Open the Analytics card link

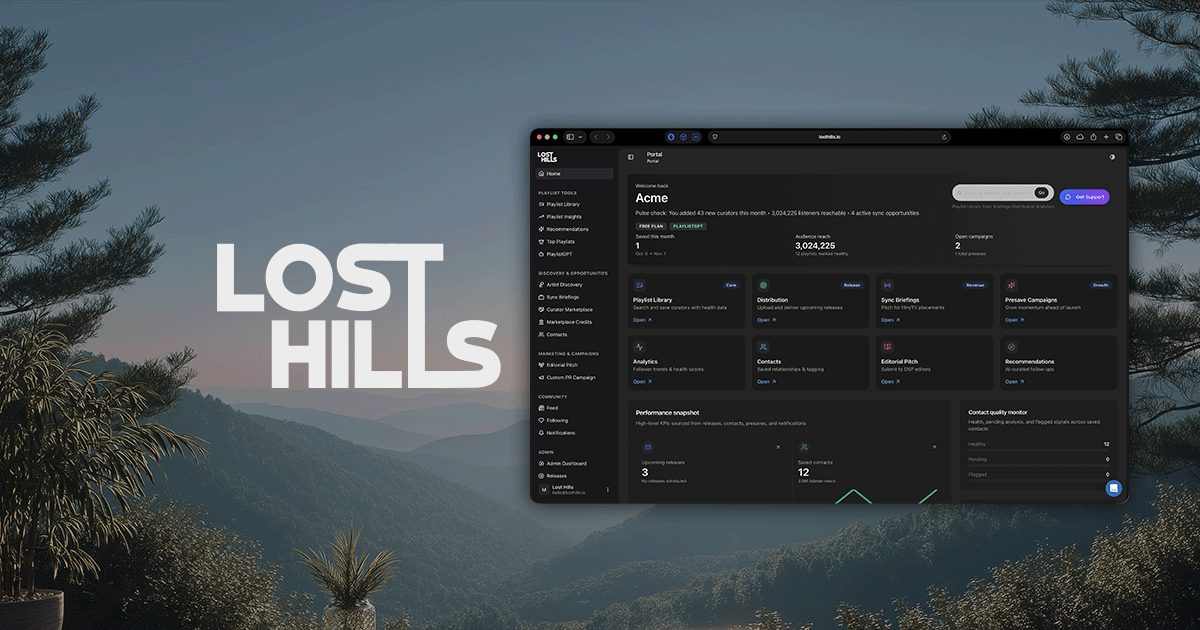pos(642,382)
